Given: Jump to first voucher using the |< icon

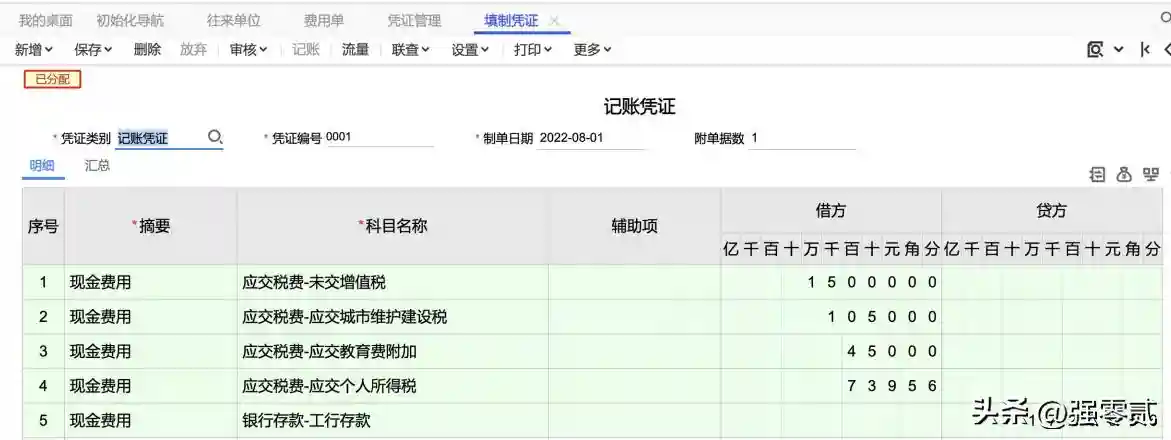Looking at the screenshot, I should [1145, 49].
